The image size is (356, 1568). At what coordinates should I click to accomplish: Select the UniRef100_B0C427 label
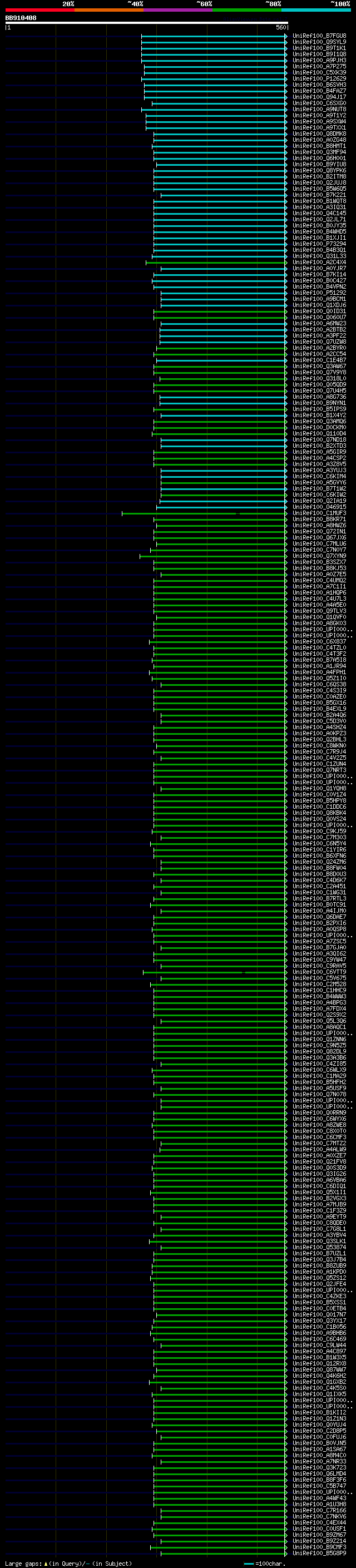coord(319,280)
